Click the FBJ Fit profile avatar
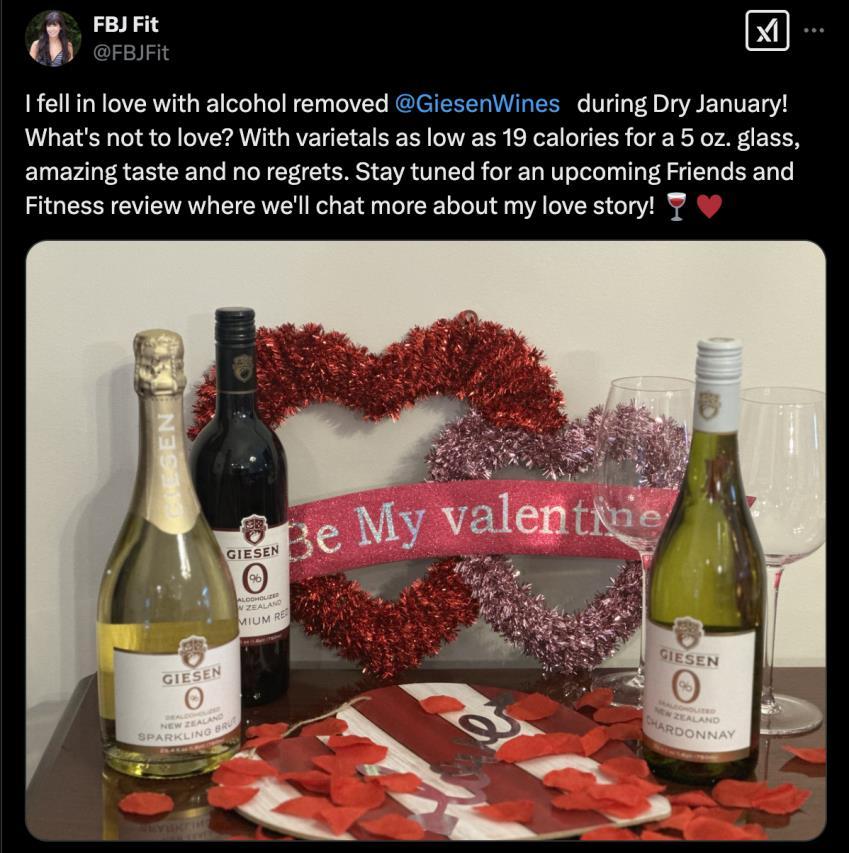The width and height of the screenshot is (849, 853). pos(53,38)
